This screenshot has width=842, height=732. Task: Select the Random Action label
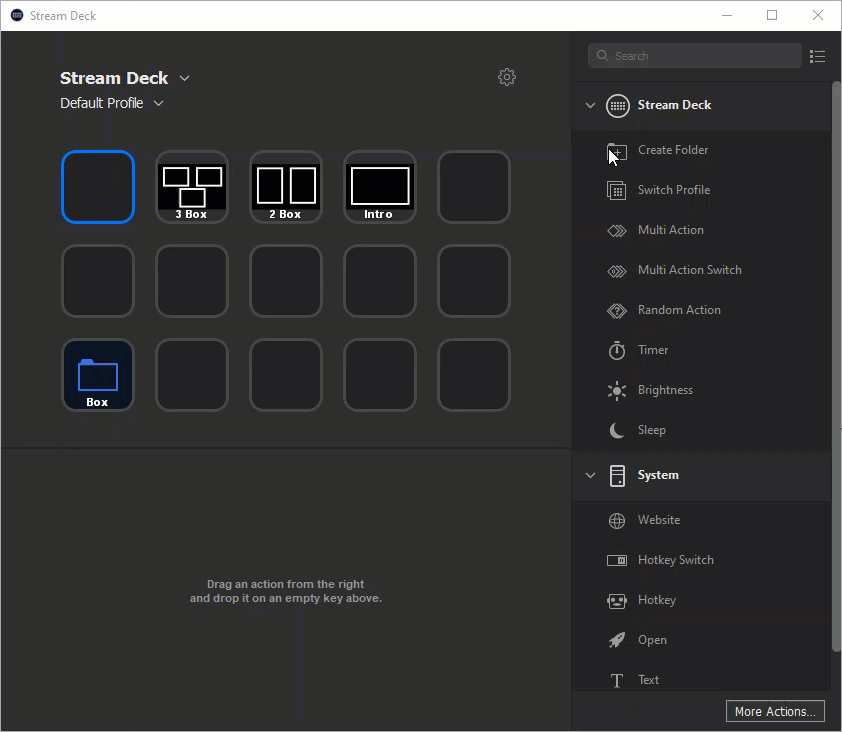point(679,310)
